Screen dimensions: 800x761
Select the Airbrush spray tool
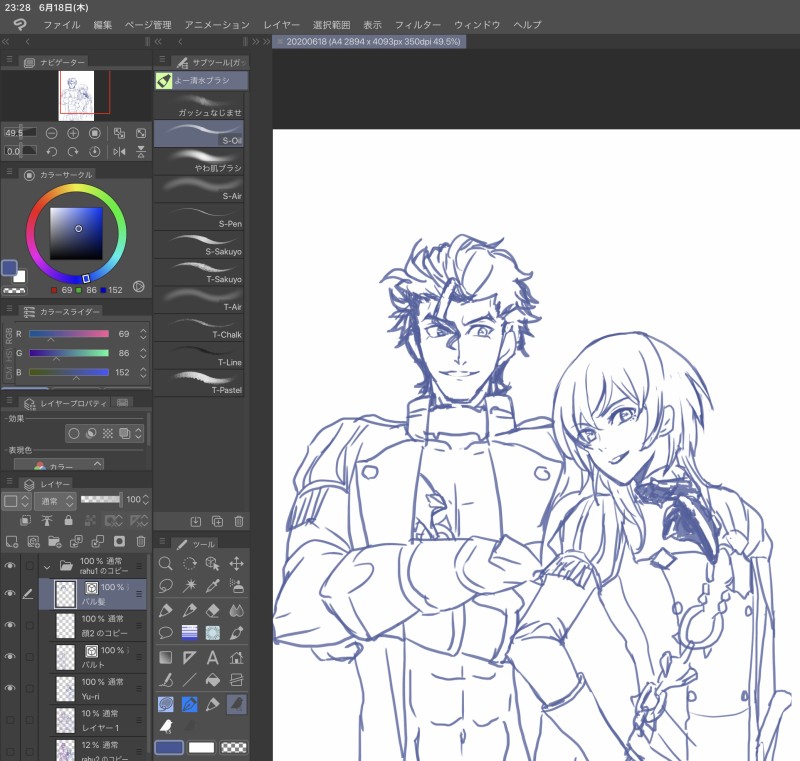(x=236, y=586)
